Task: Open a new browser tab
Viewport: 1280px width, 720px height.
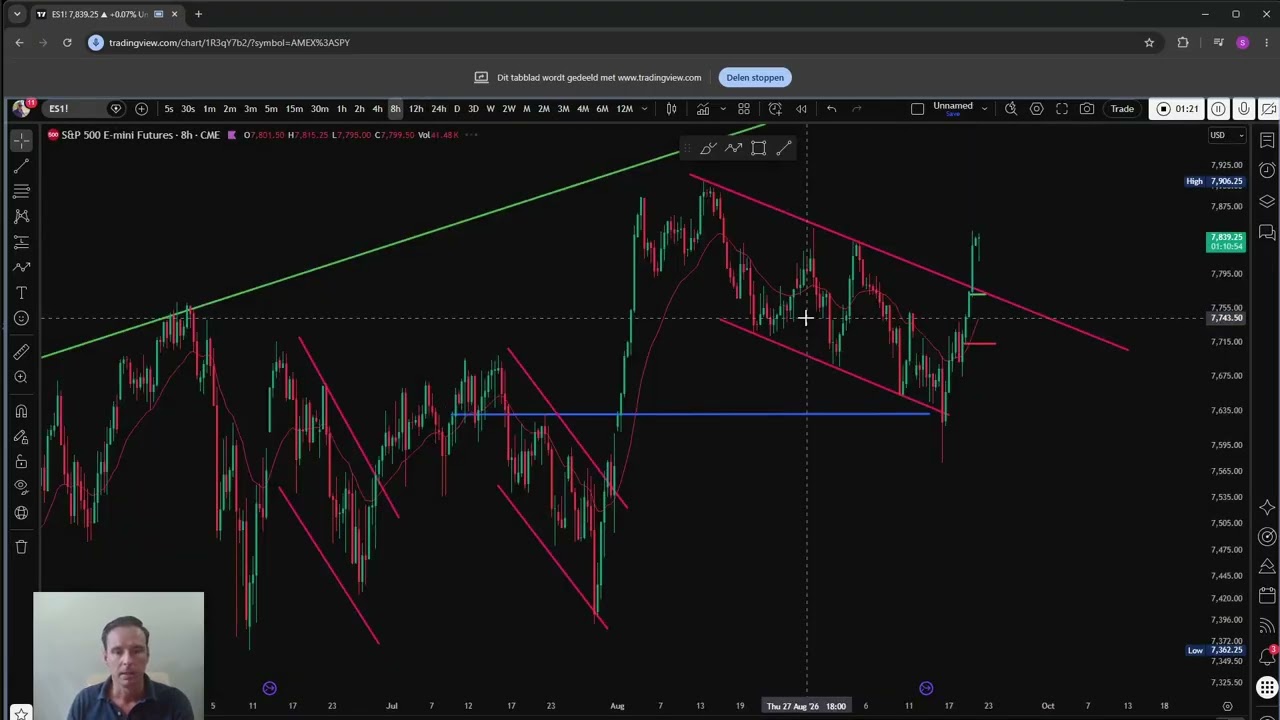Action: point(198,14)
